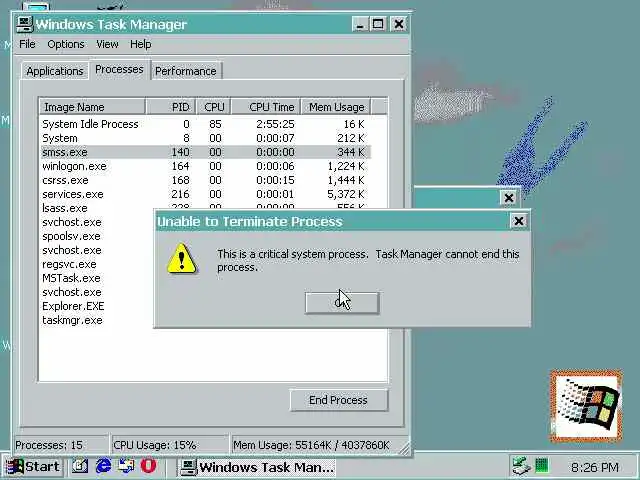Select the System Idle Process row

pyautogui.click(x=206, y=124)
